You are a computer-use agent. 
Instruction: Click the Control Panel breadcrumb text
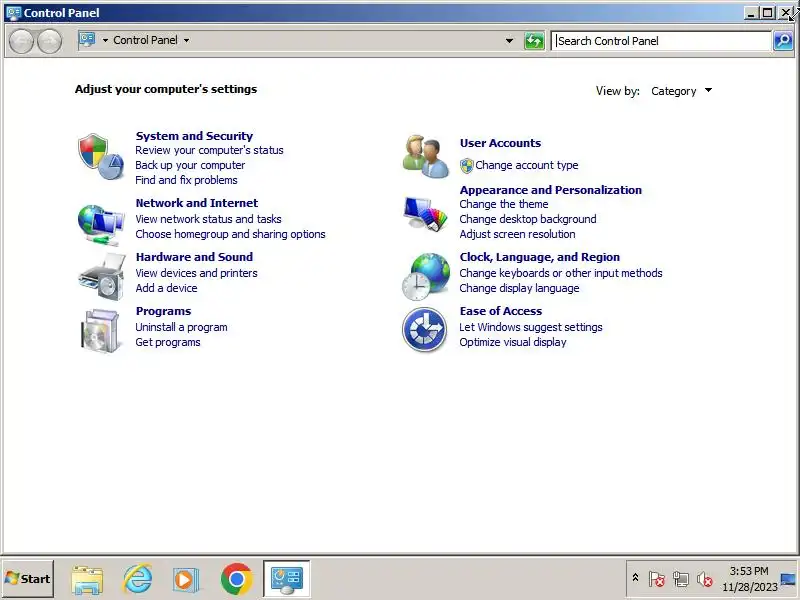click(x=145, y=40)
